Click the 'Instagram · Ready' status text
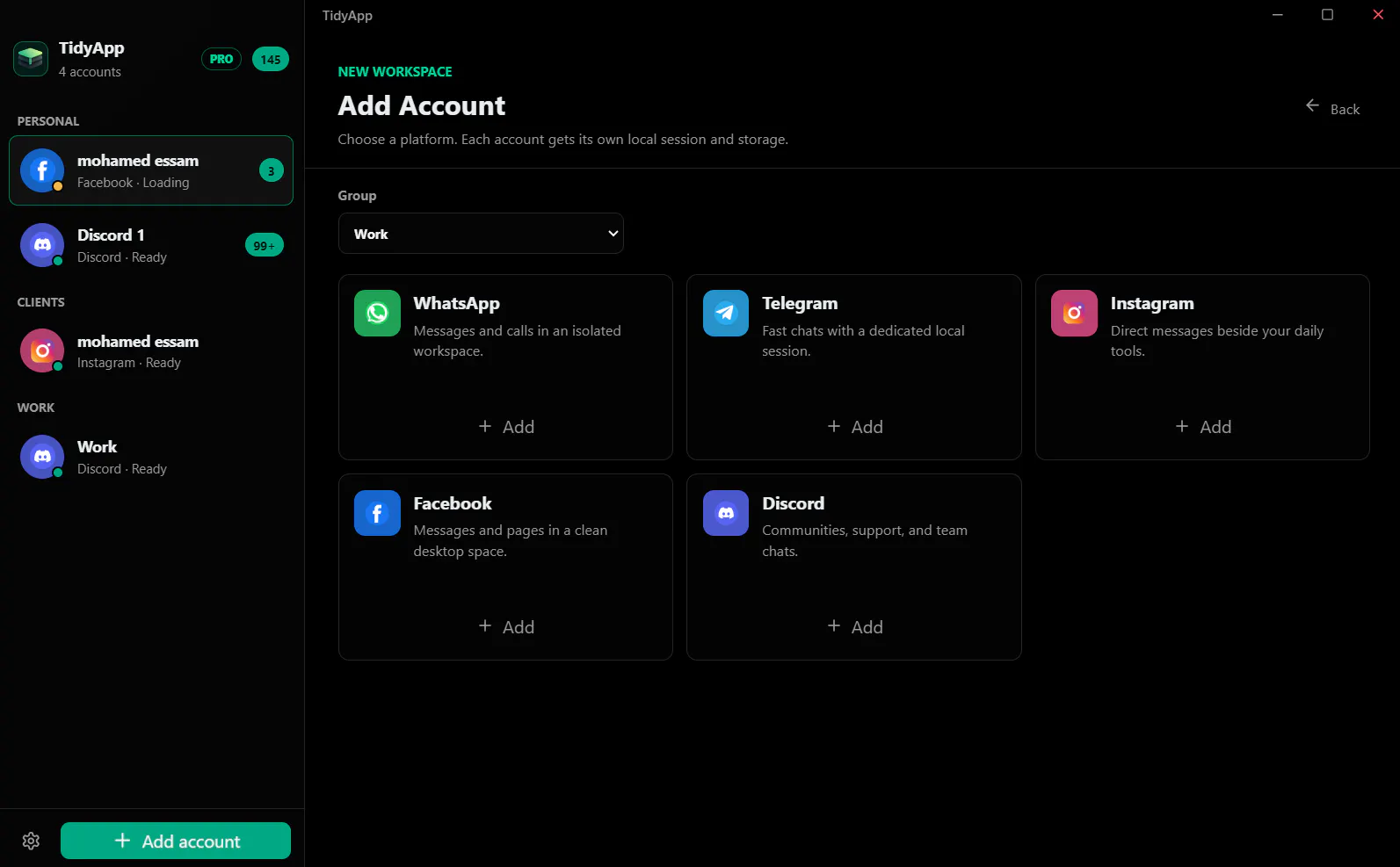The image size is (1400, 867). coord(129,363)
